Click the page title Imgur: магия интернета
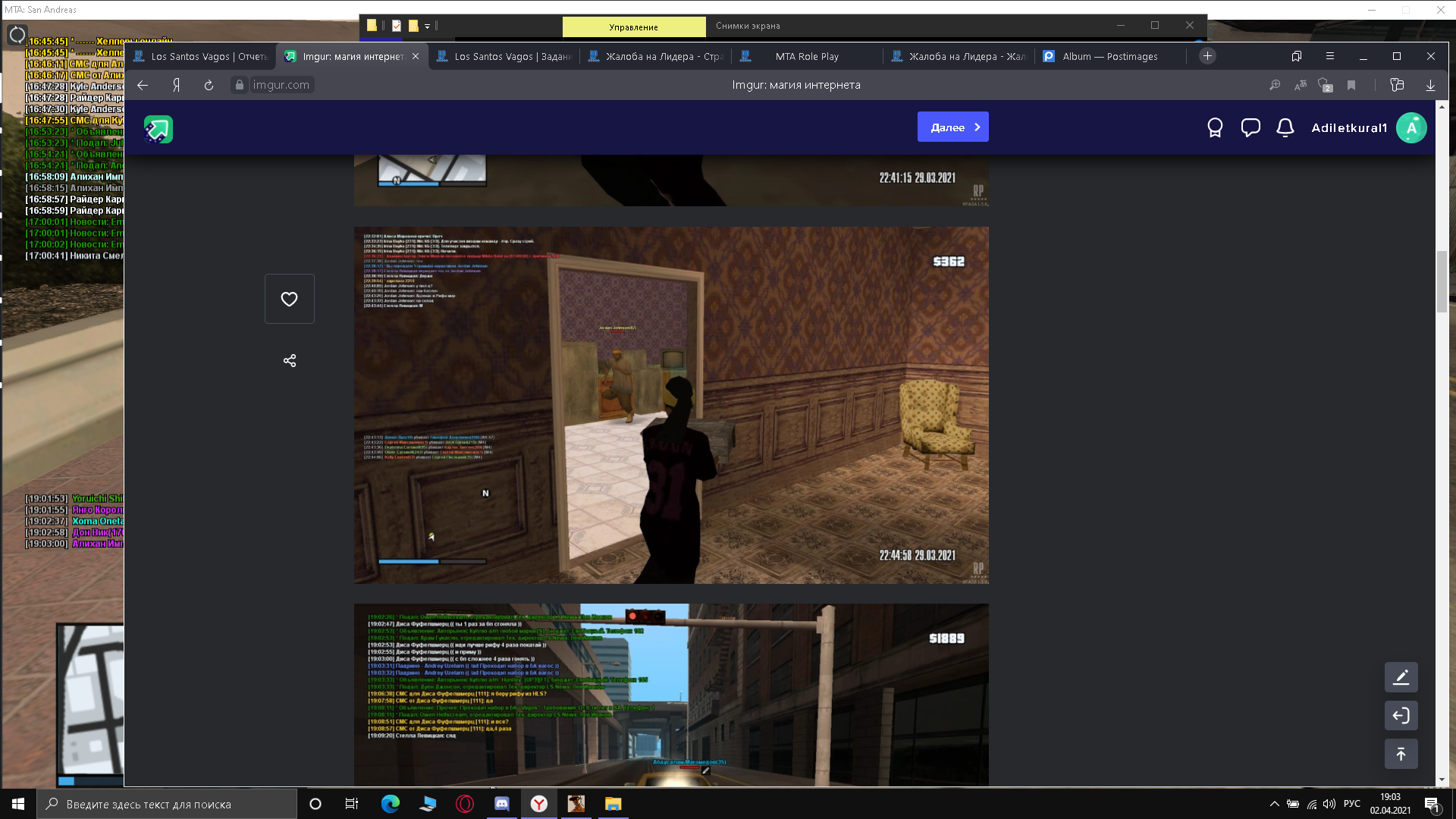 click(x=795, y=85)
